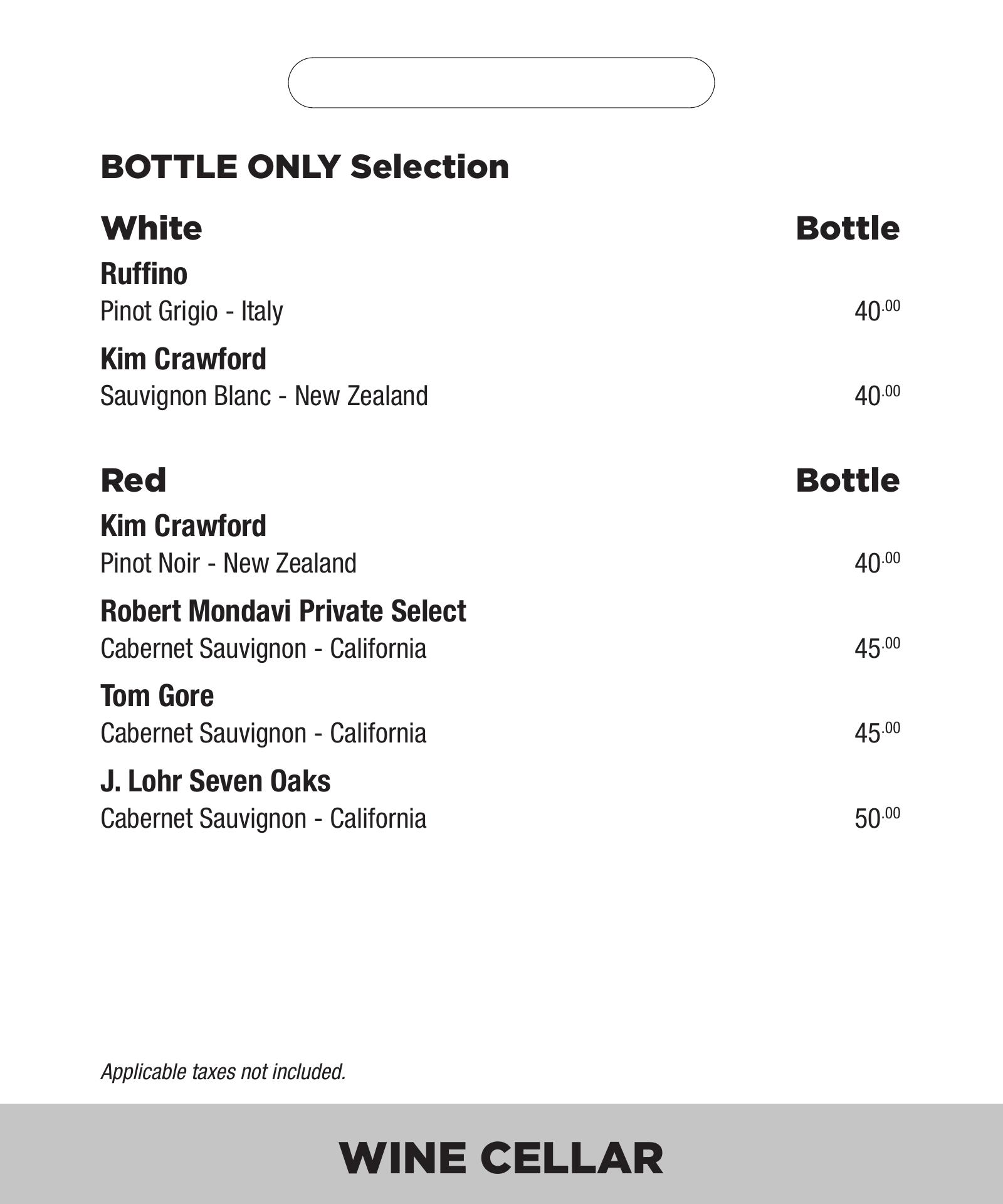Click the WINE CELLAR footer banner
The height and width of the screenshot is (1204, 1003).
pos(501,1158)
